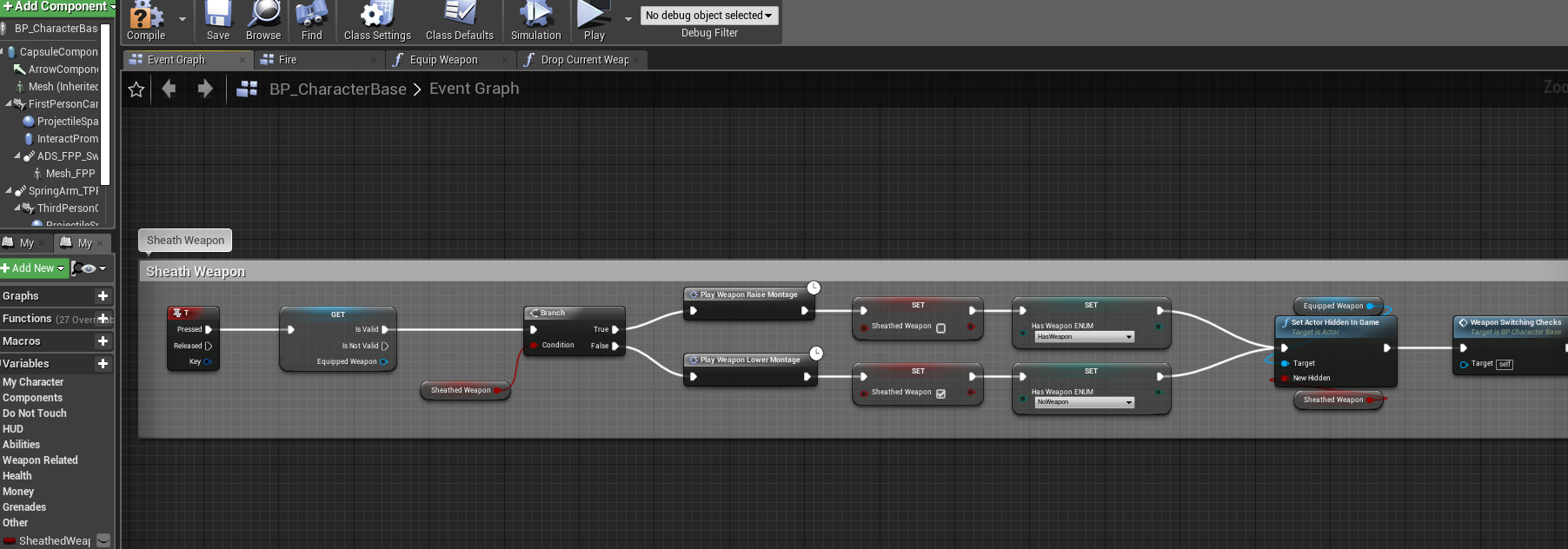1568x549 pixels.
Task: Open the debug object selection dropdown
Action: (708, 16)
